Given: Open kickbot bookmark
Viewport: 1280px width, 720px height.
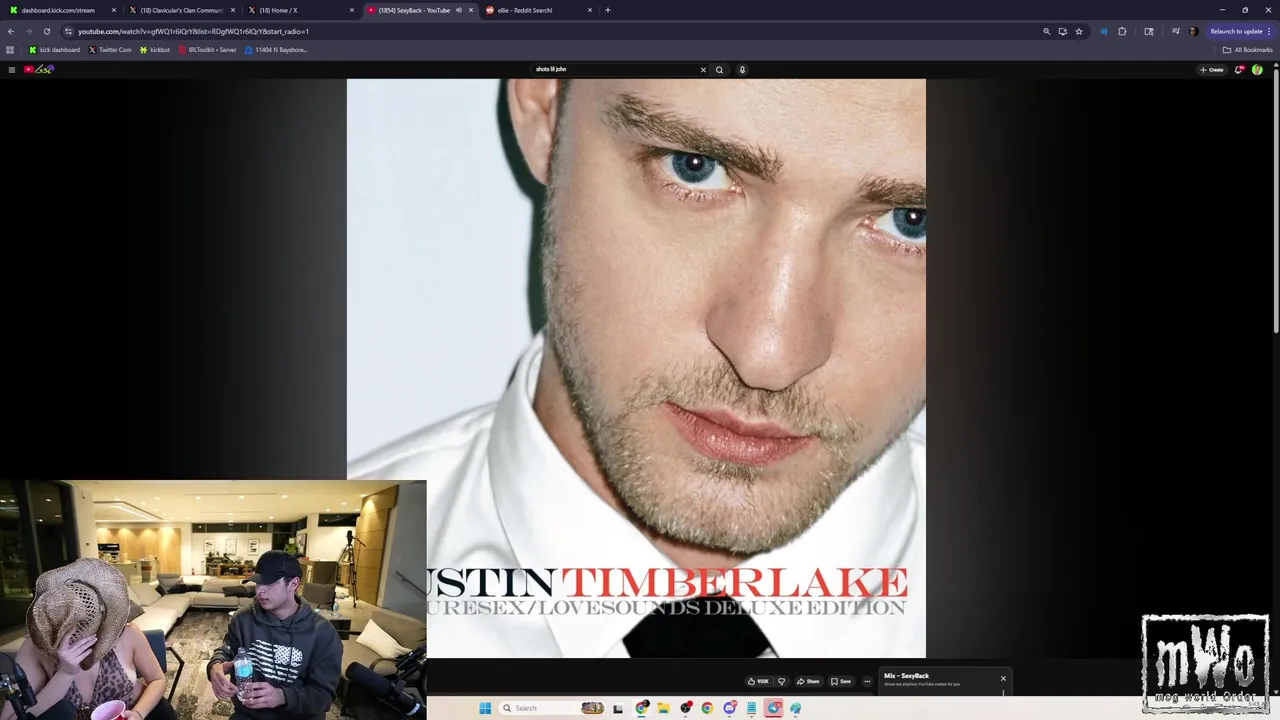Looking at the screenshot, I should (155, 50).
